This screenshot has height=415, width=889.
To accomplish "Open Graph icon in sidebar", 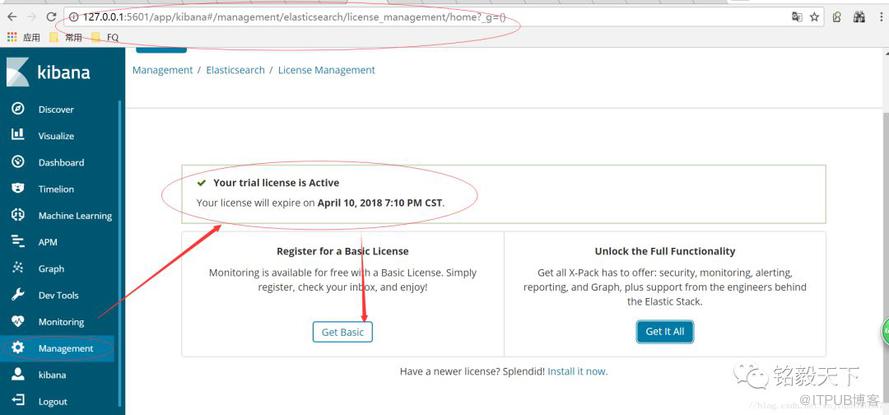I will (18, 268).
